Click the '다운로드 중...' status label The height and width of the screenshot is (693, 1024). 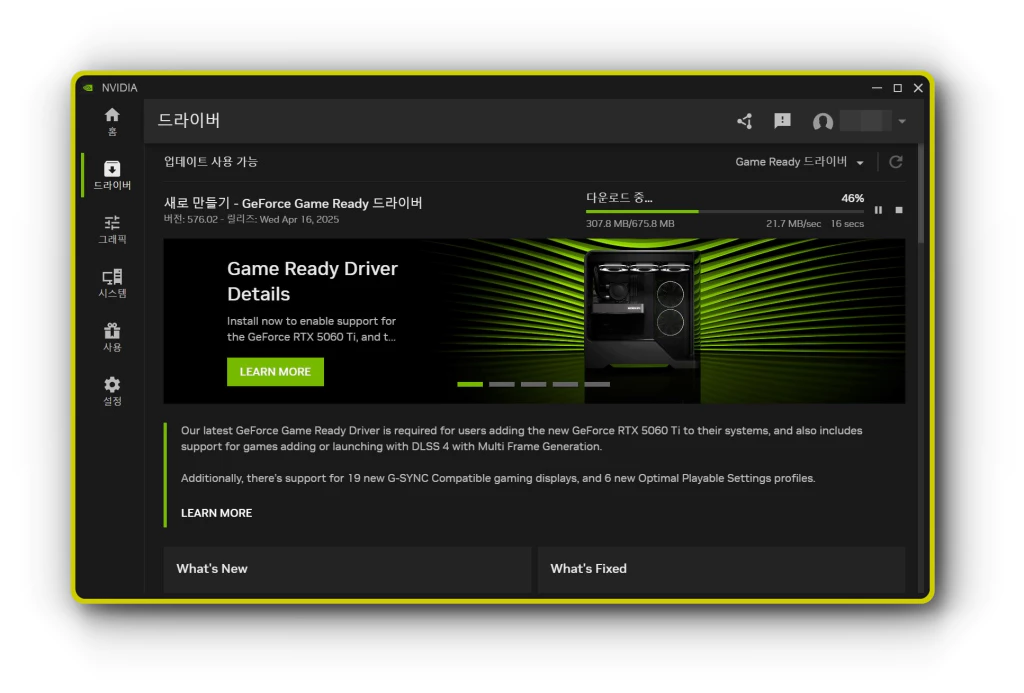click(x=619, y=198)
